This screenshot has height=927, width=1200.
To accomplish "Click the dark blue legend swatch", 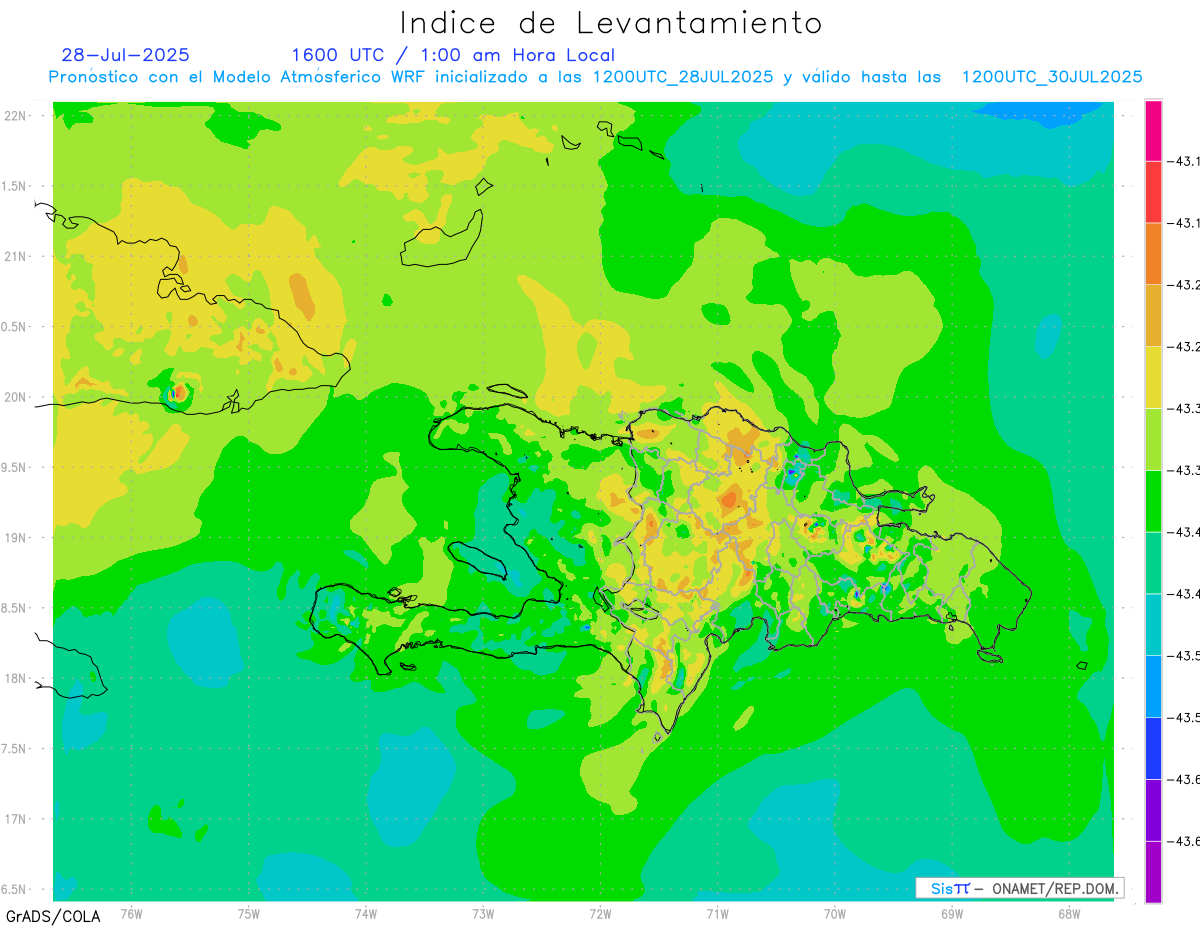I will [1153, 747].
